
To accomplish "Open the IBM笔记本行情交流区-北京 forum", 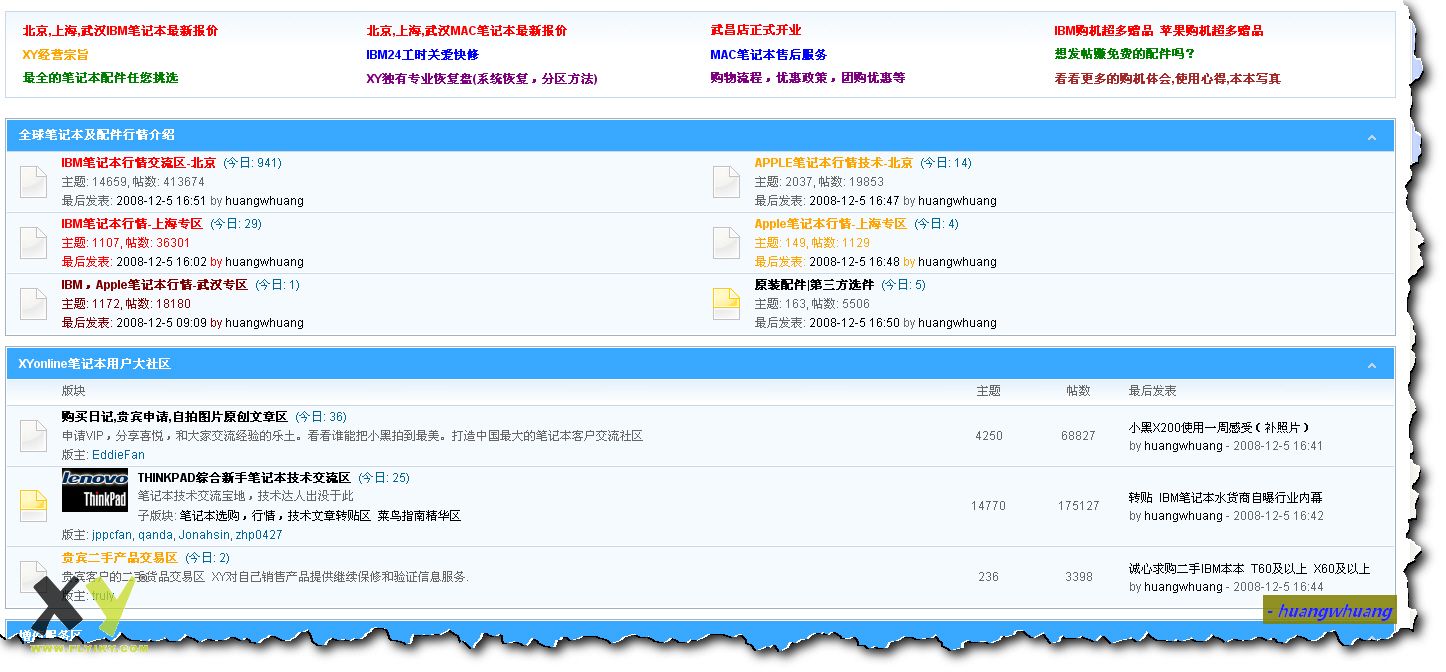I will pos(138,163).
